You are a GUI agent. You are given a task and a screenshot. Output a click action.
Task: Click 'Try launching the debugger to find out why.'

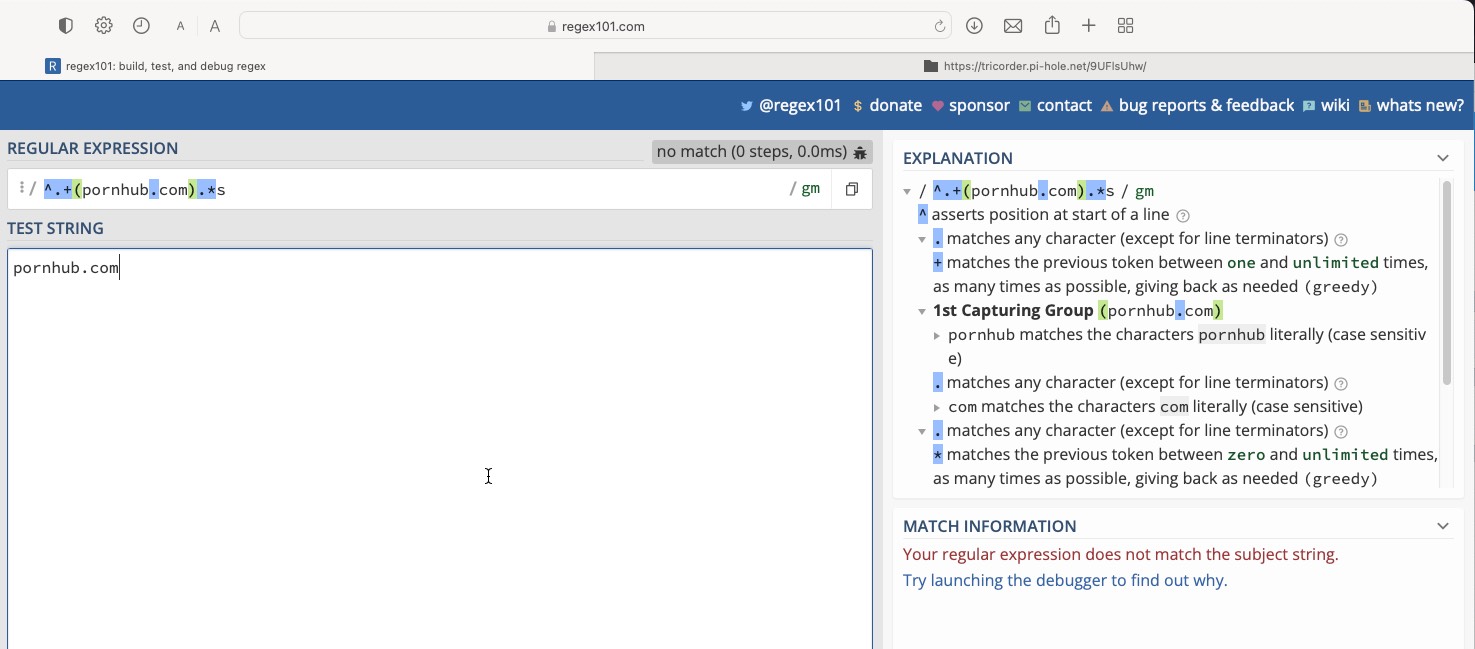tap(1065, 580)
